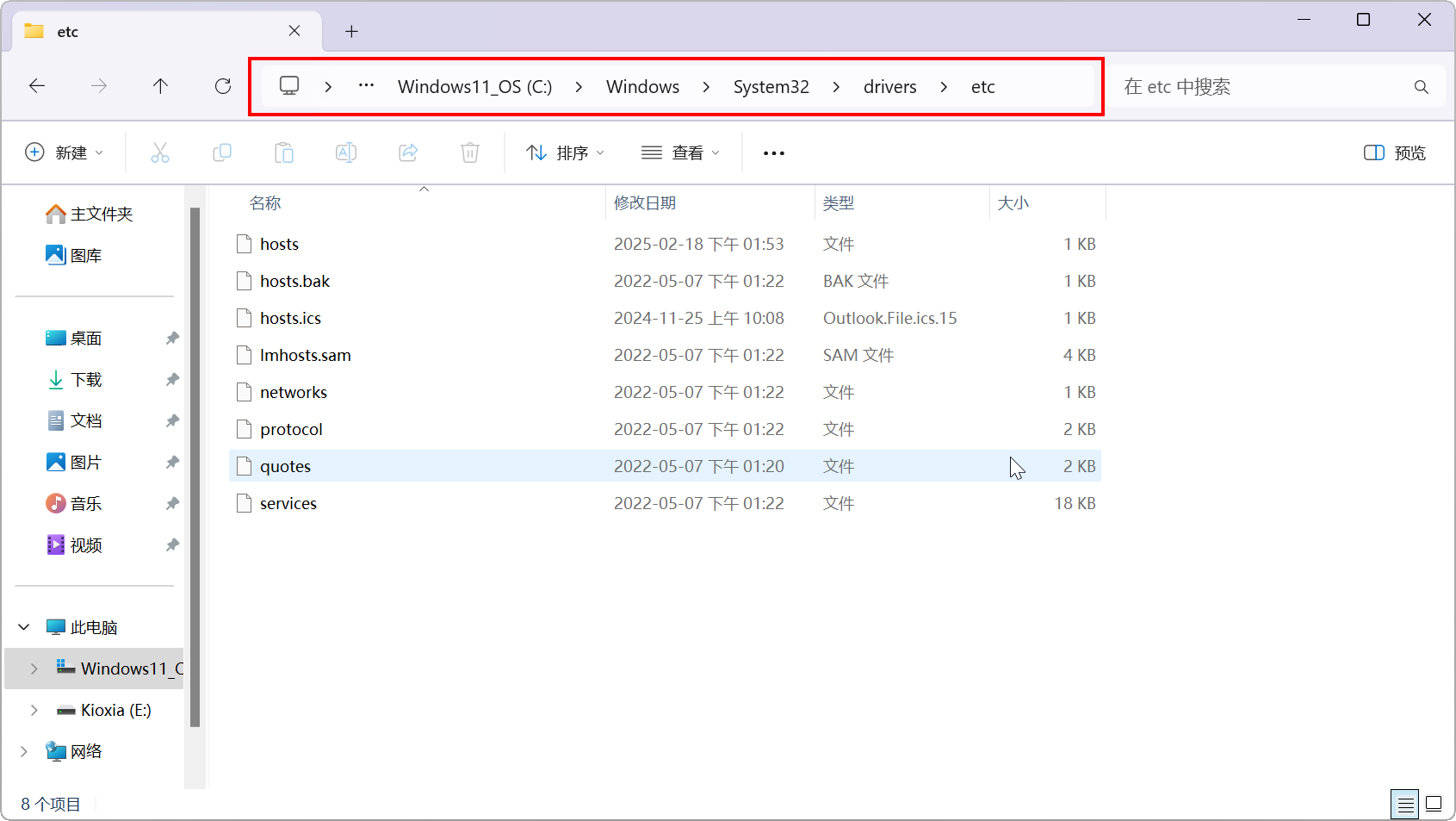Toggle the preview pane
Screen dimensions: 1456x821
pyautogui.click(x=1395, y=152)
